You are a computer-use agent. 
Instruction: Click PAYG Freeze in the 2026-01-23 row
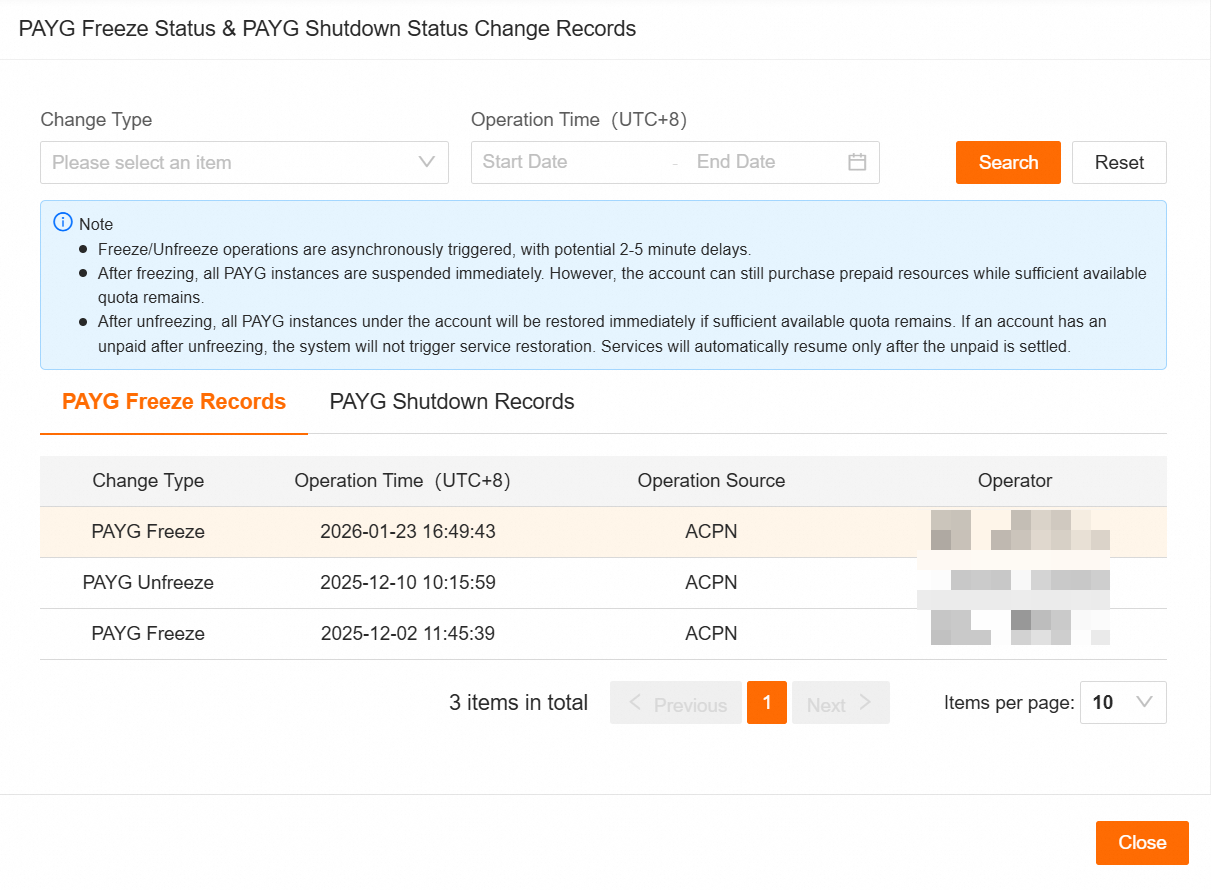(148, 532)
